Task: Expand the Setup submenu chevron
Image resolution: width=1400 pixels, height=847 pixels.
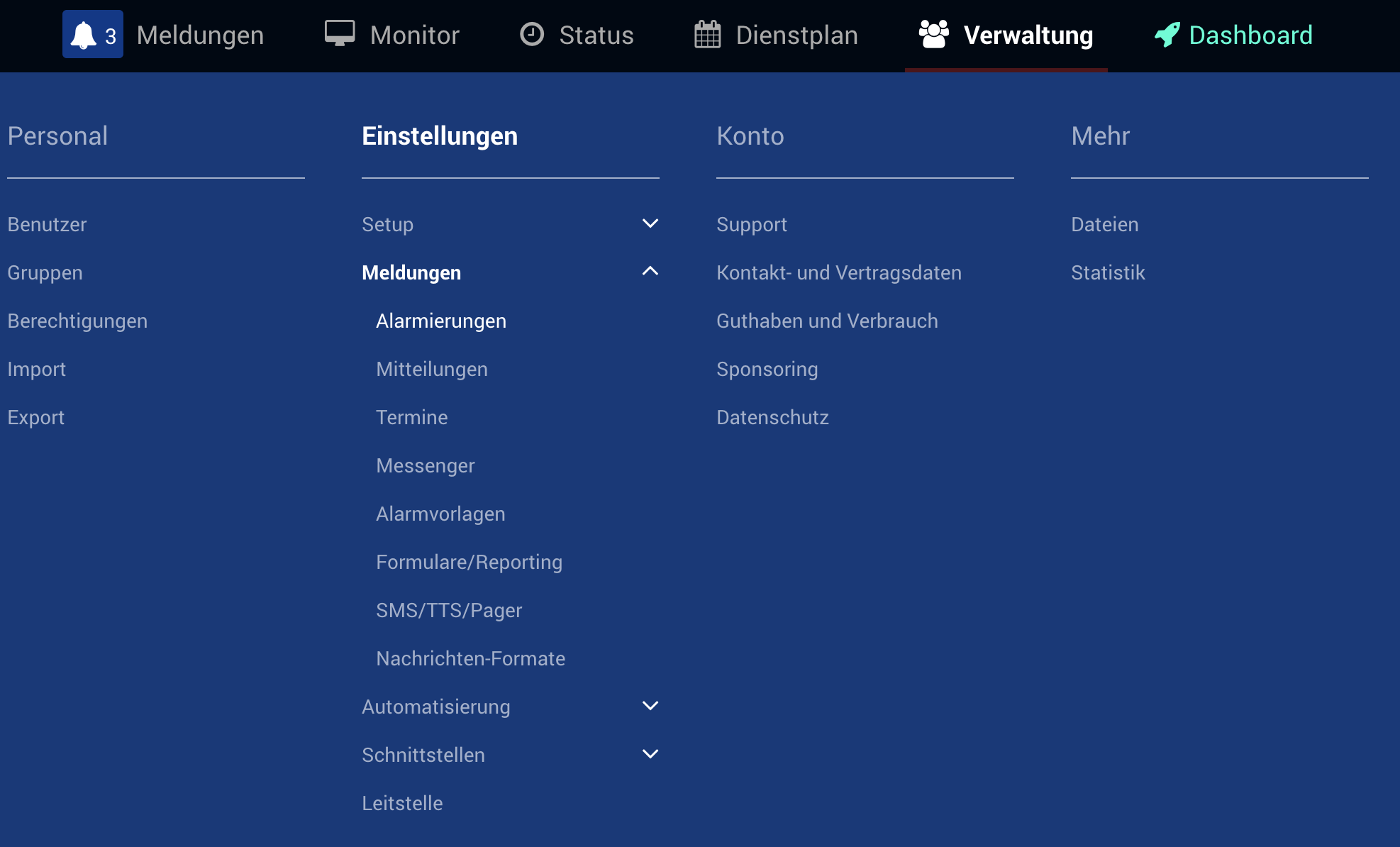Action: coord(650,223)
